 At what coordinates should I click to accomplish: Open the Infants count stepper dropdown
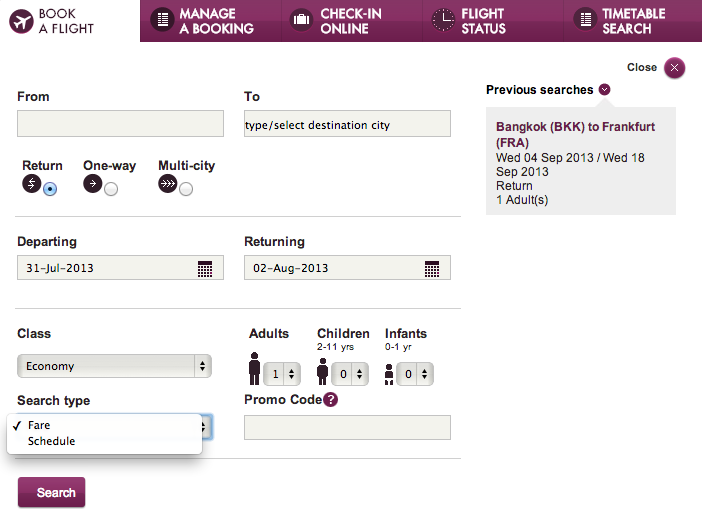[415, 374]
